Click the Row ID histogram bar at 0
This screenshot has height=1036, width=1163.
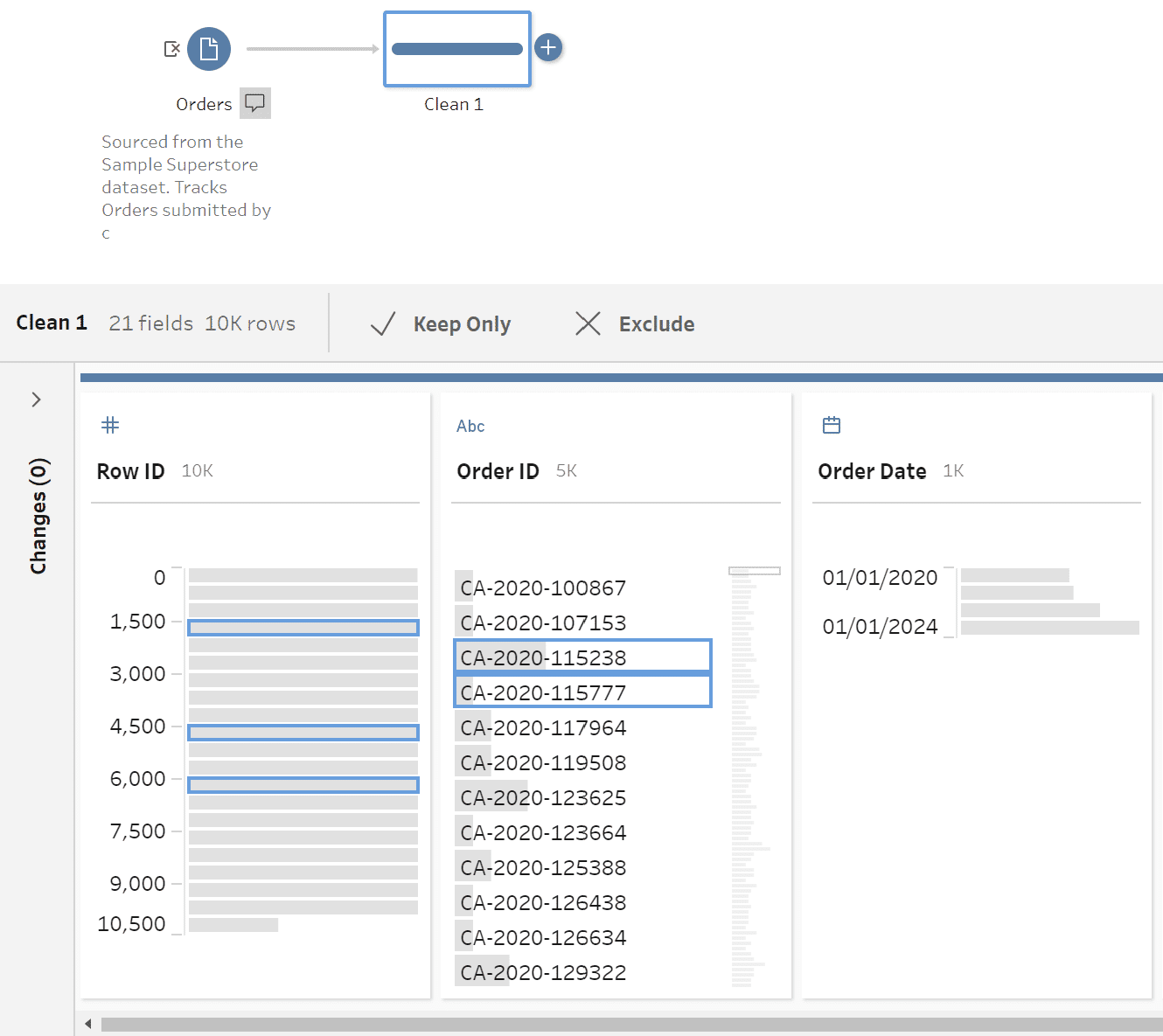click(x=303, y=575)
